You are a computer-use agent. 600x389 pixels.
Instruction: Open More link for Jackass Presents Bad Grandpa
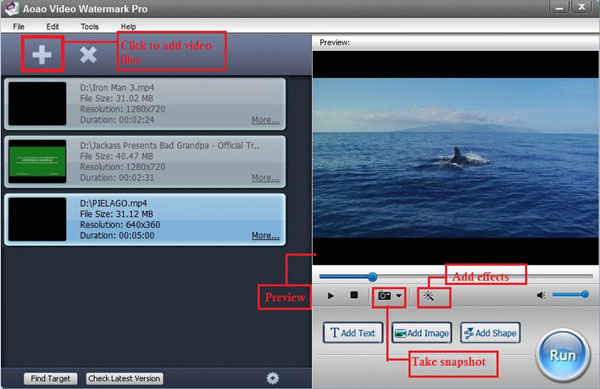tap(265, 177)
